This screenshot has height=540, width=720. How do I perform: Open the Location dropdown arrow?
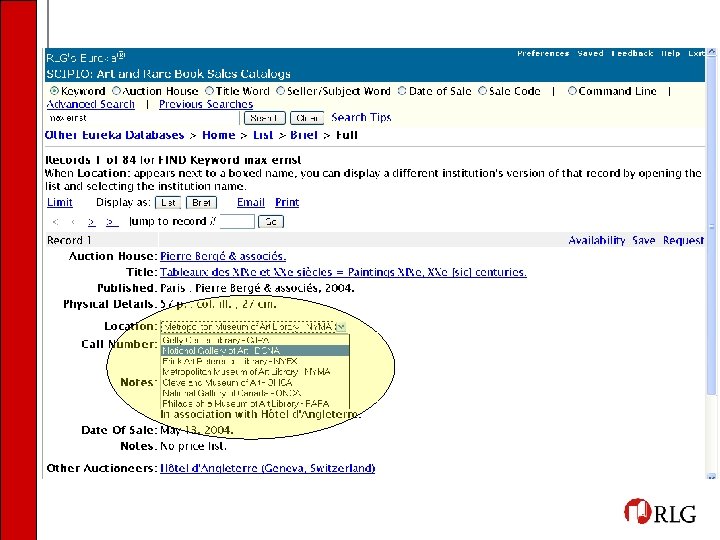340,327
